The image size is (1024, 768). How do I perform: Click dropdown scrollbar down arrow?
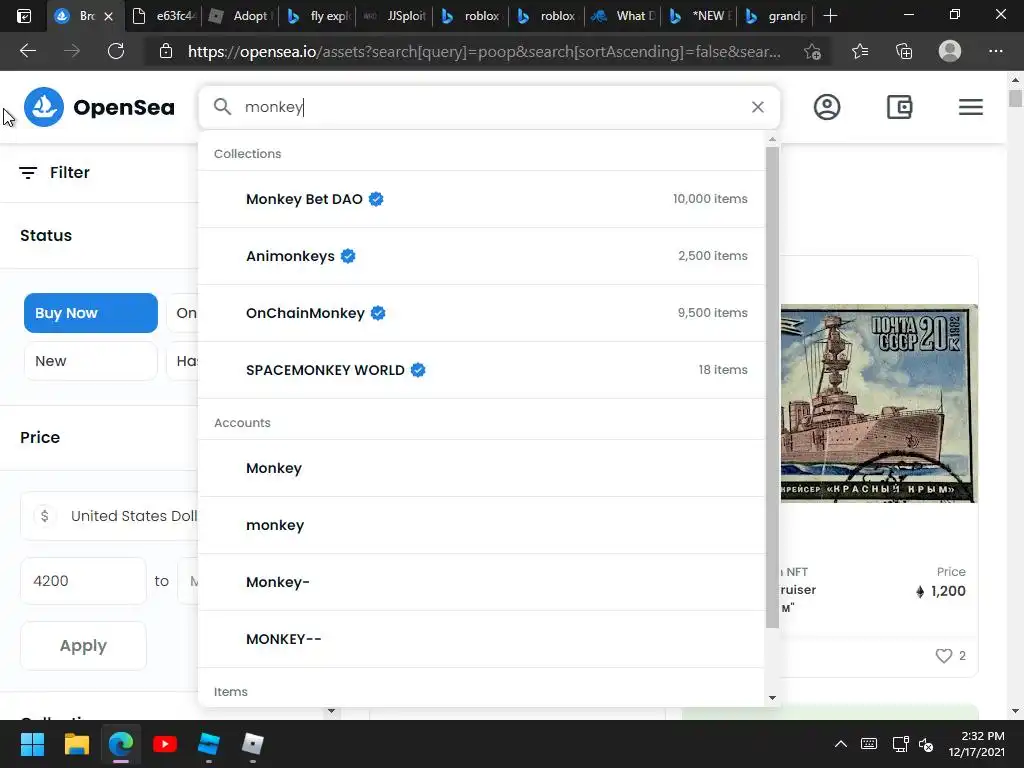772,698
